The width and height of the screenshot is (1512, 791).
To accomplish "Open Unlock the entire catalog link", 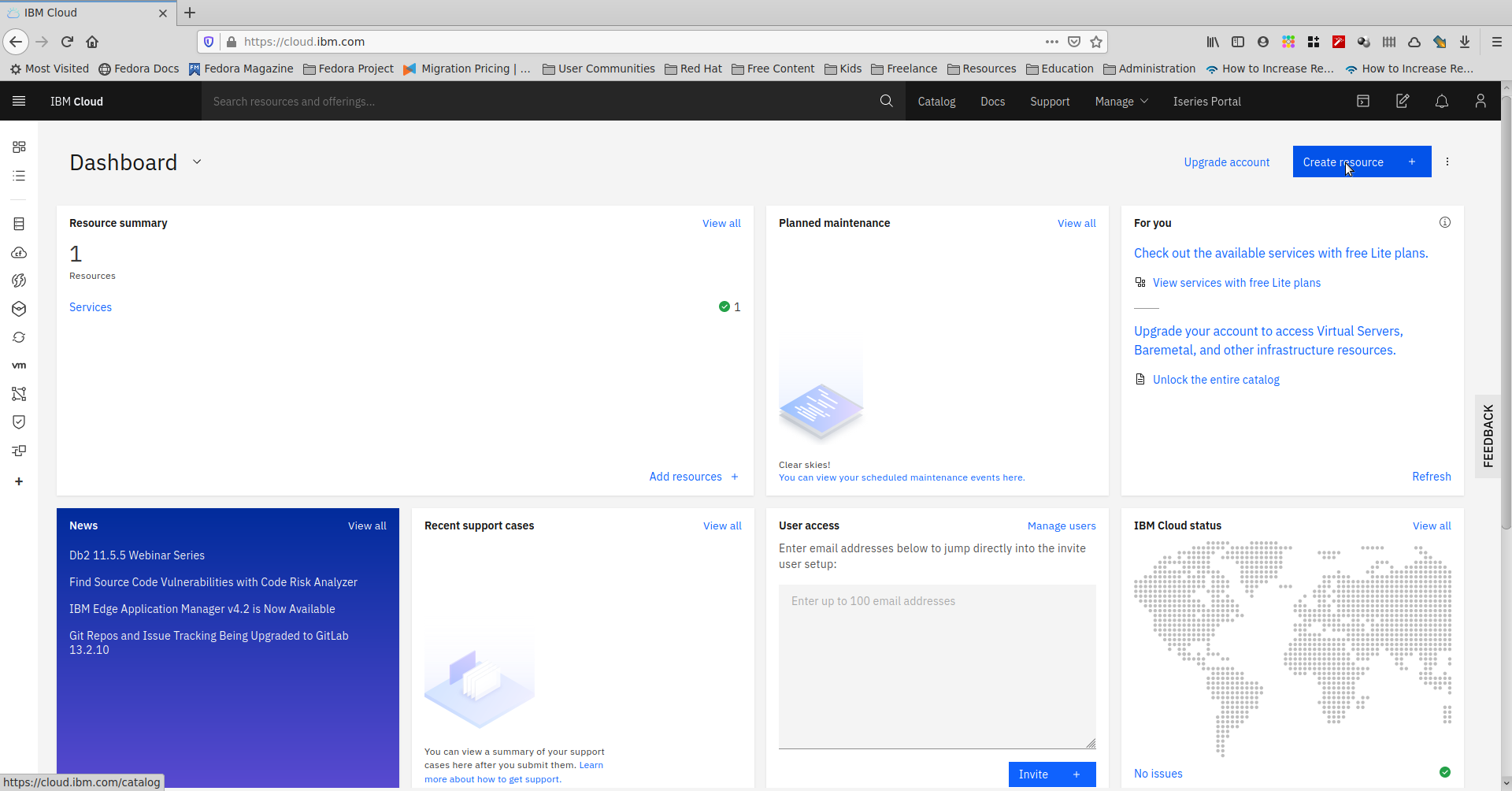I will coord(1216,380).
